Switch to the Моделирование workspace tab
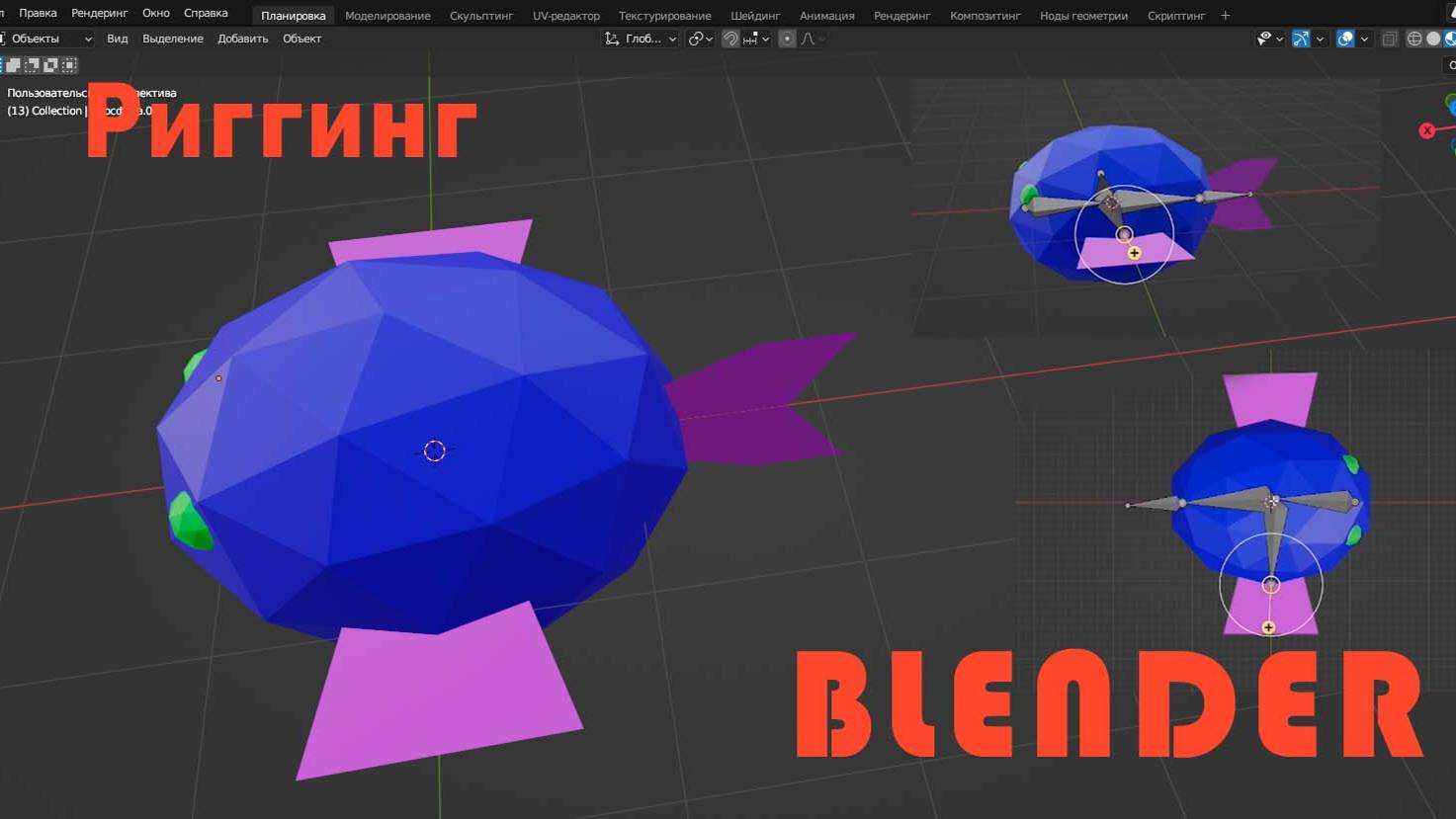This screenshot has height=819, width=1456. pos(387,16)
